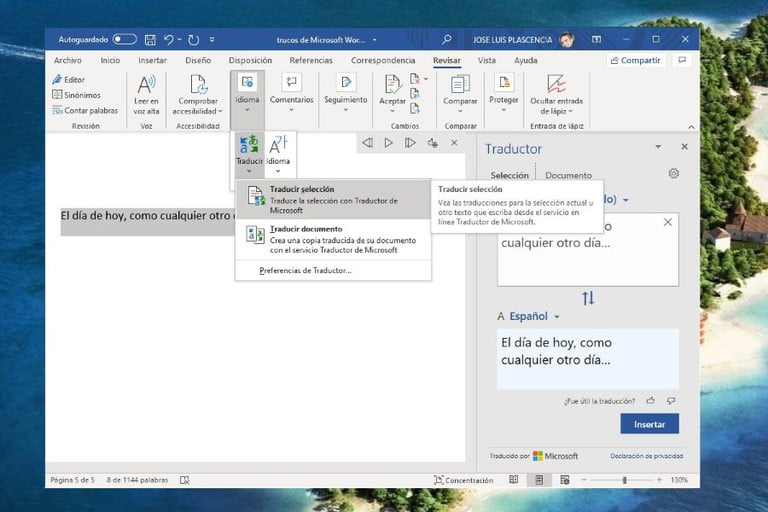Open the Declaración de privacidad link
This screenshot has width=768, height=512.
tap(646, 456)
